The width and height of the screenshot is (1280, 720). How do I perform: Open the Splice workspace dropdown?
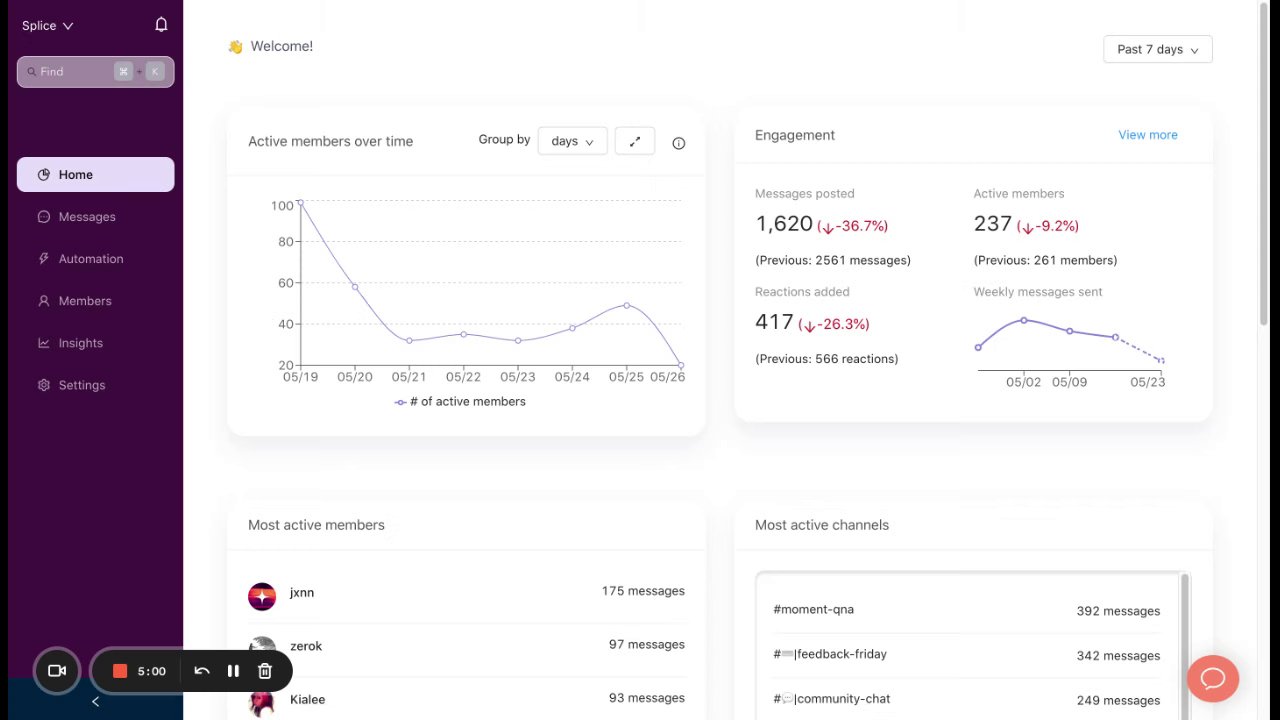pyautogui.click(x=48, y=26)
